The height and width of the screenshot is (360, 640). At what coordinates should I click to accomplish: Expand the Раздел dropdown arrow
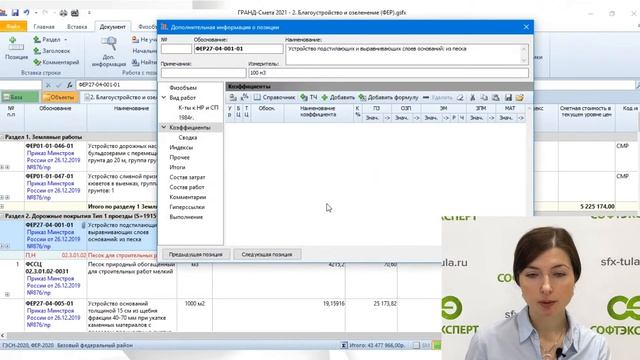pos(65,40)
